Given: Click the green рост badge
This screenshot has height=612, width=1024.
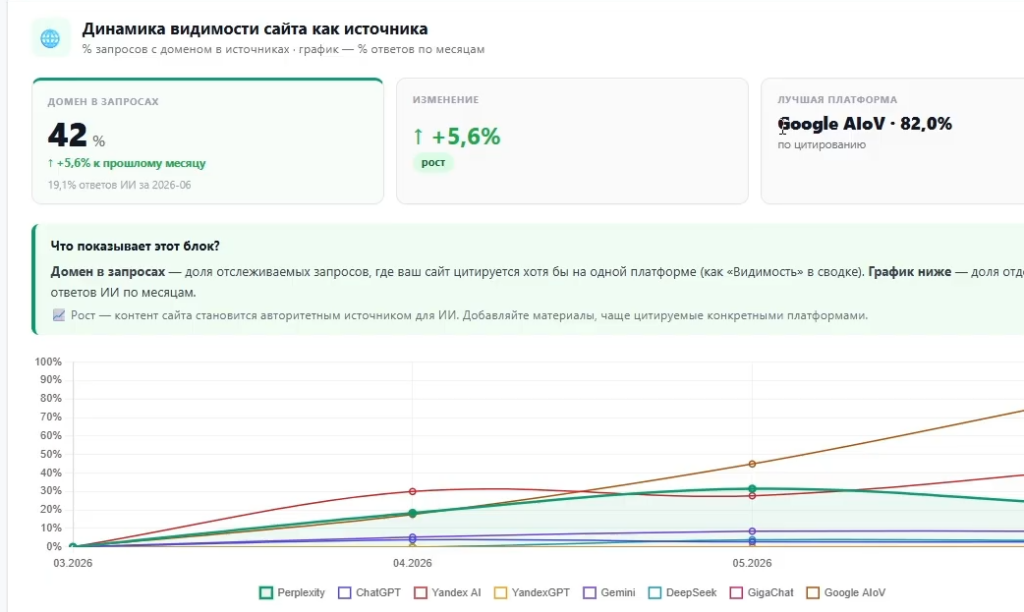Looking at the screenshot, I should pyautogui.click(x=433, y=162).
